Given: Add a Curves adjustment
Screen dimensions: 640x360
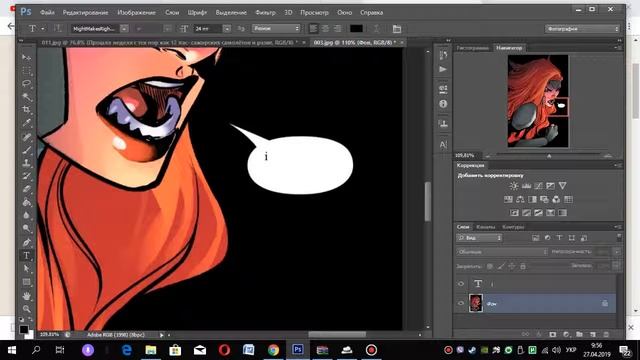Looking at the screenshot, I should [x=538, y=186].
